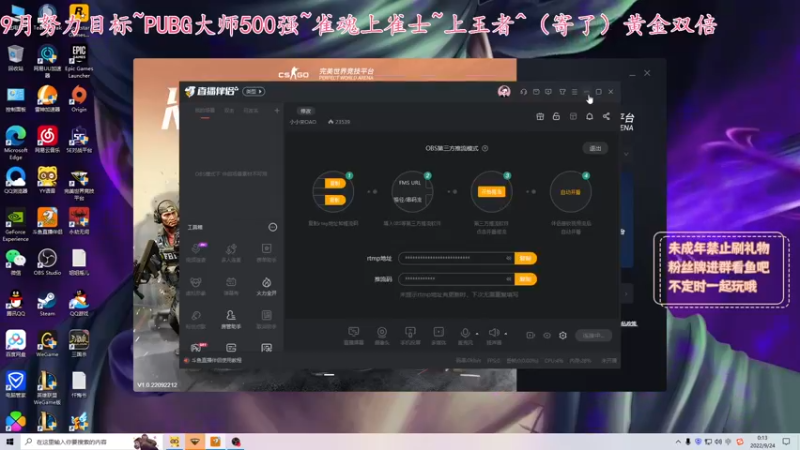800x450 pixels.
Task: Open the GeForce Experience desktop icon
Action: tap(16, 224)
